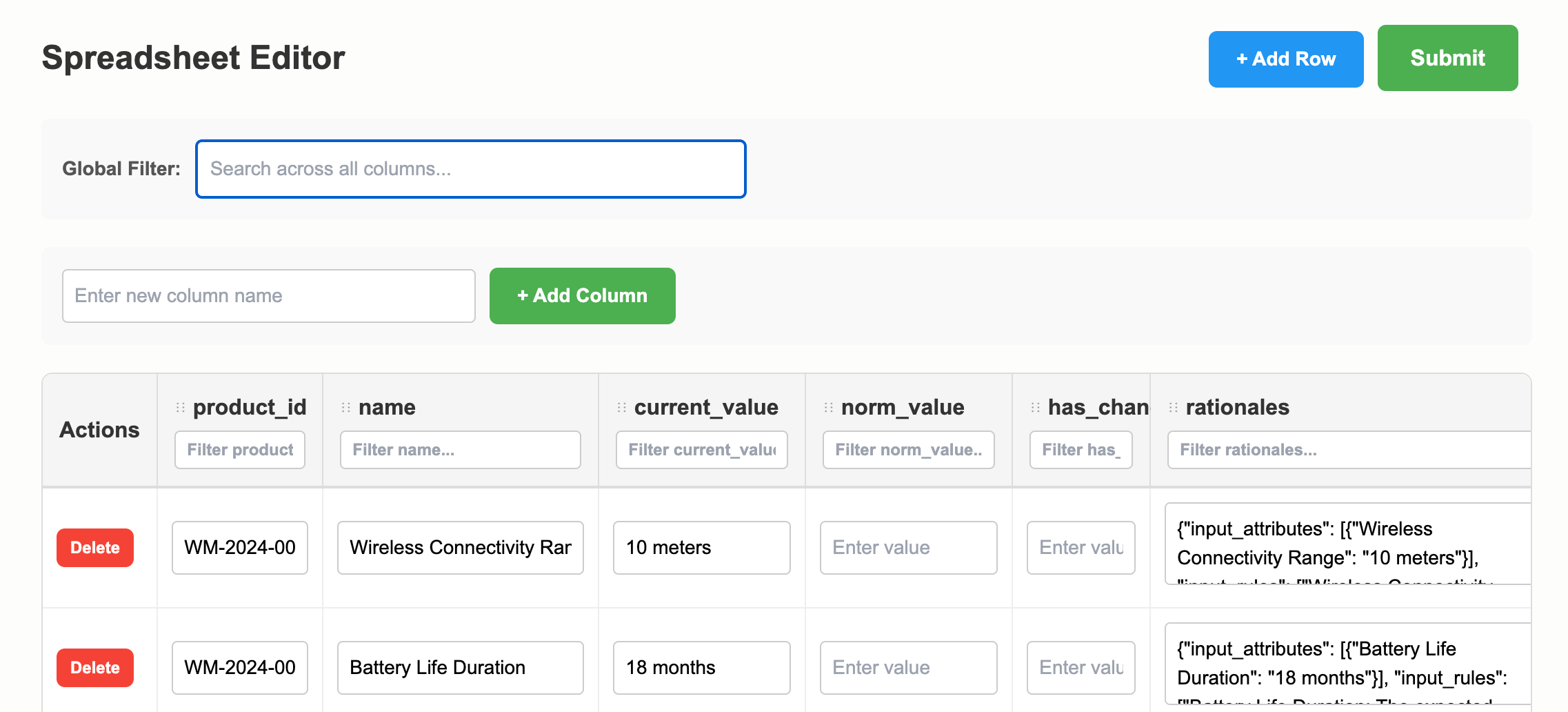Click the rationales column filter field

tap(1348, 450)
